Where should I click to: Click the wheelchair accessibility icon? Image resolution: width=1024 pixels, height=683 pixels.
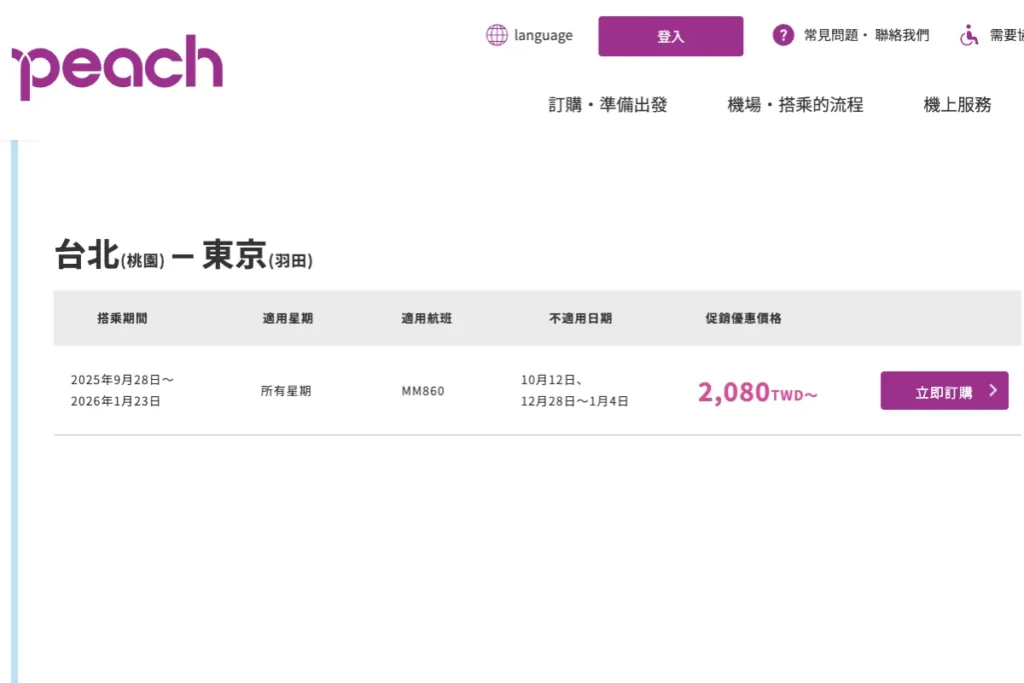point(969,35)
